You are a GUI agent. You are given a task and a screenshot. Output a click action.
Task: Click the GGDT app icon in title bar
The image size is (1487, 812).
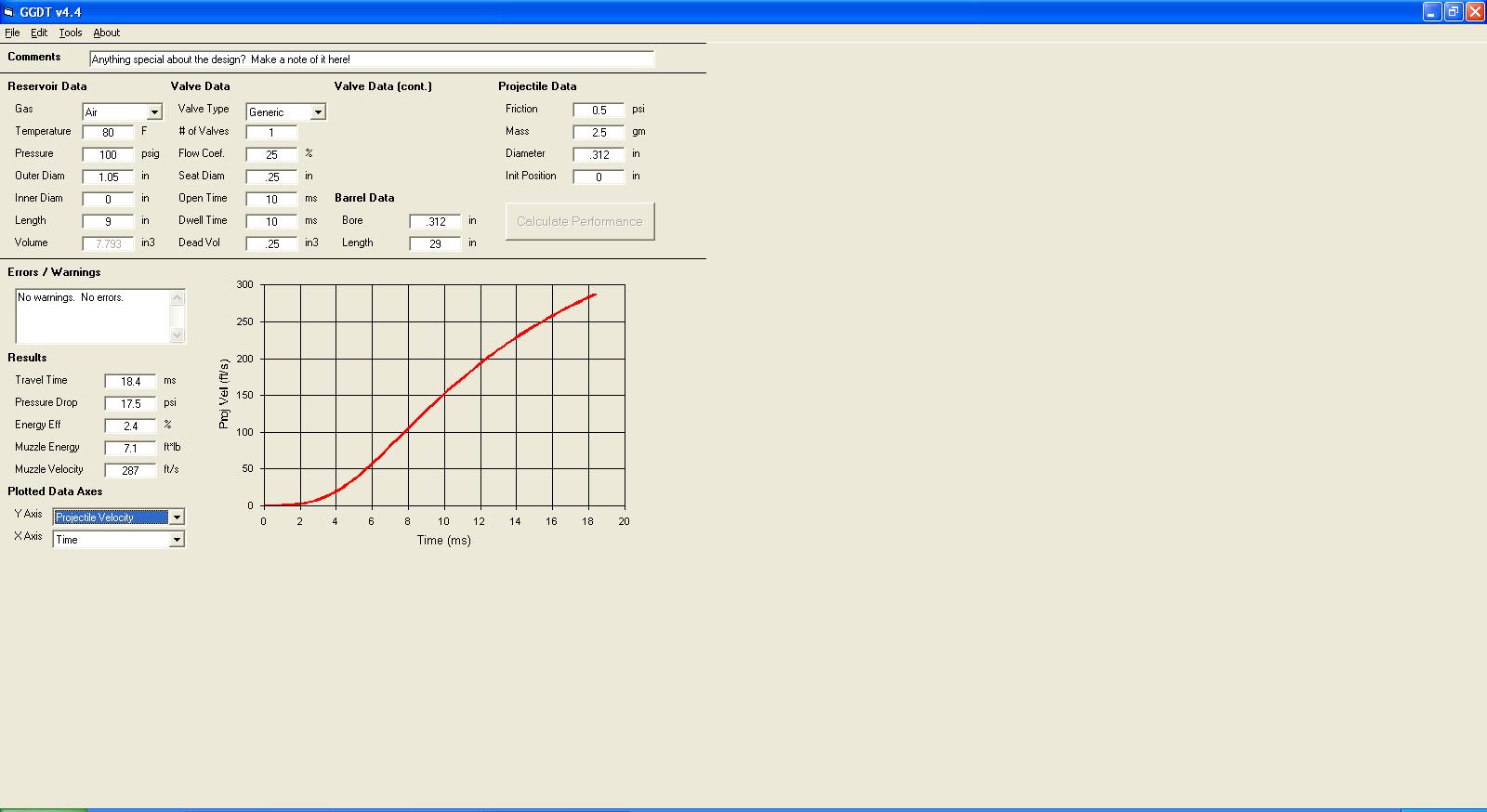tap(8, 12)
